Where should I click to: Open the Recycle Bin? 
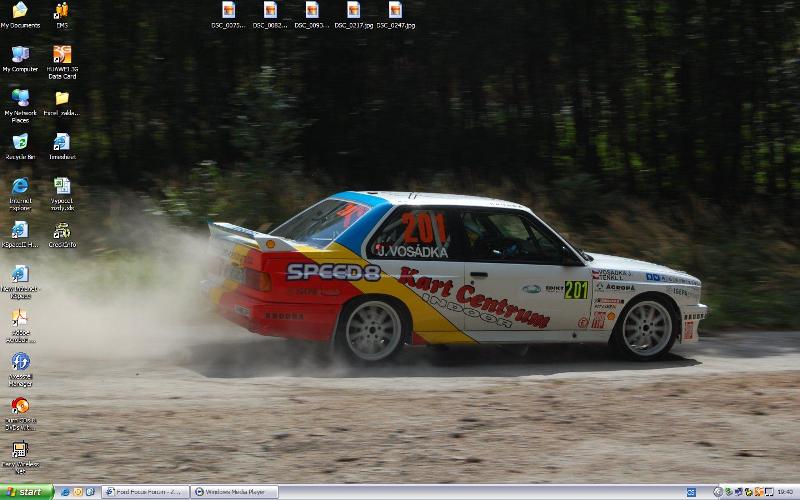pos(20,143)
